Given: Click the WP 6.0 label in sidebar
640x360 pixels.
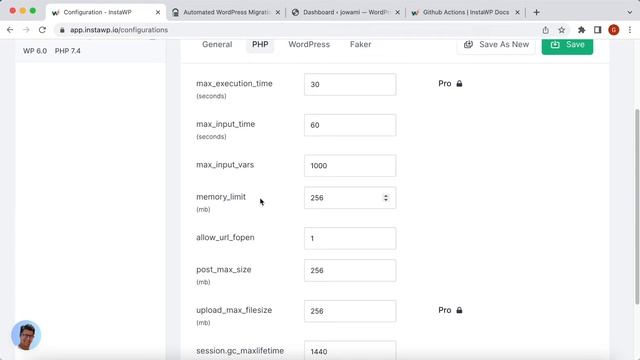Looking at the screenshot, I should (35, 51).
